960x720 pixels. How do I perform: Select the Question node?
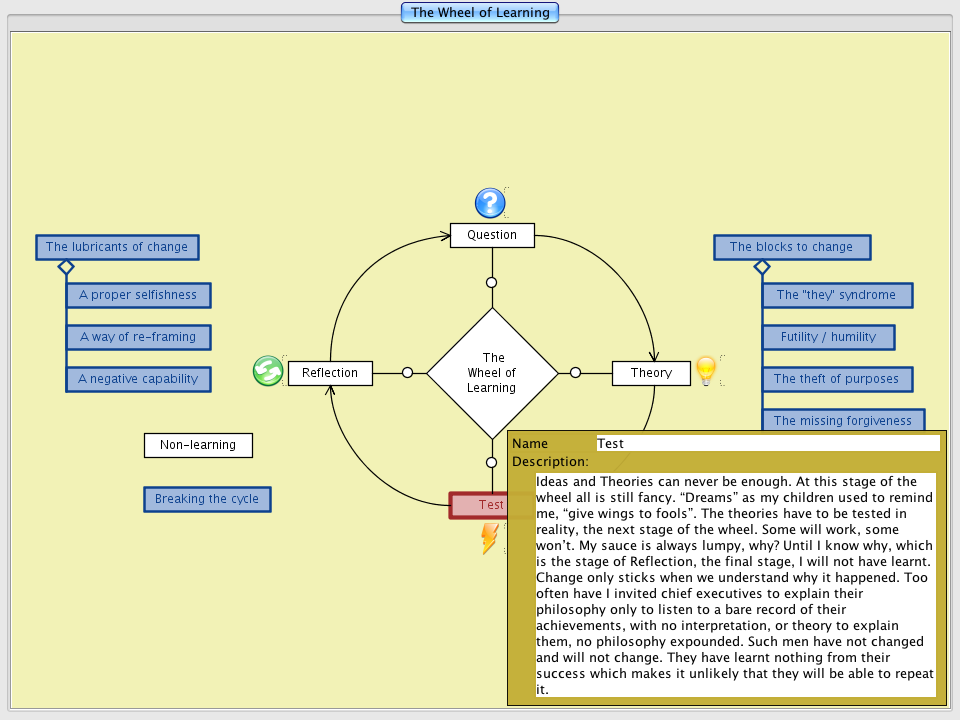click(x=492, y=235)
